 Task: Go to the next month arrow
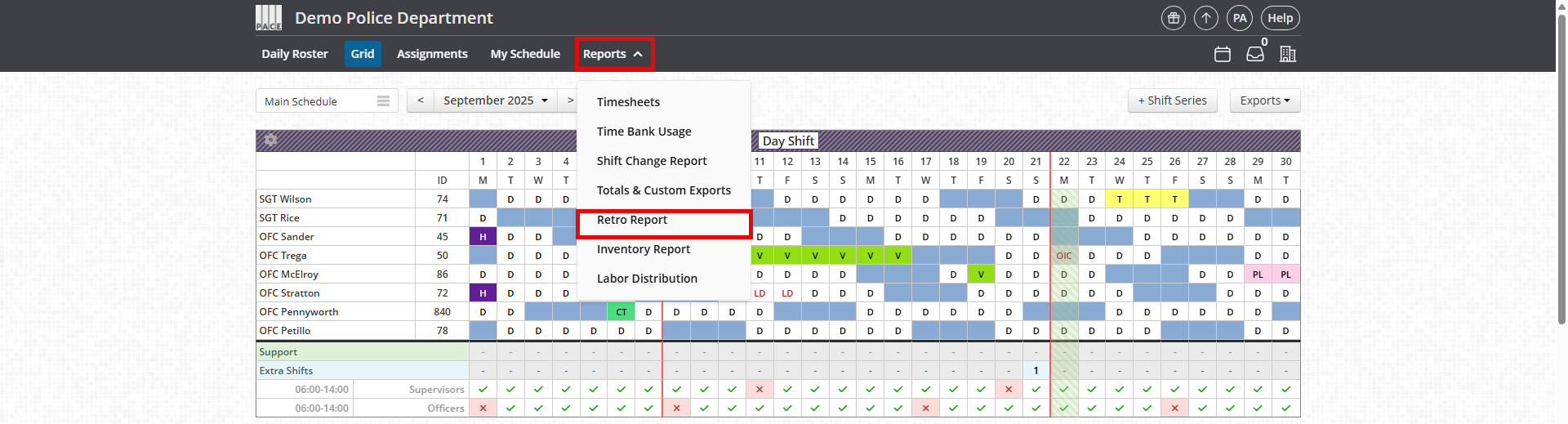569,100
